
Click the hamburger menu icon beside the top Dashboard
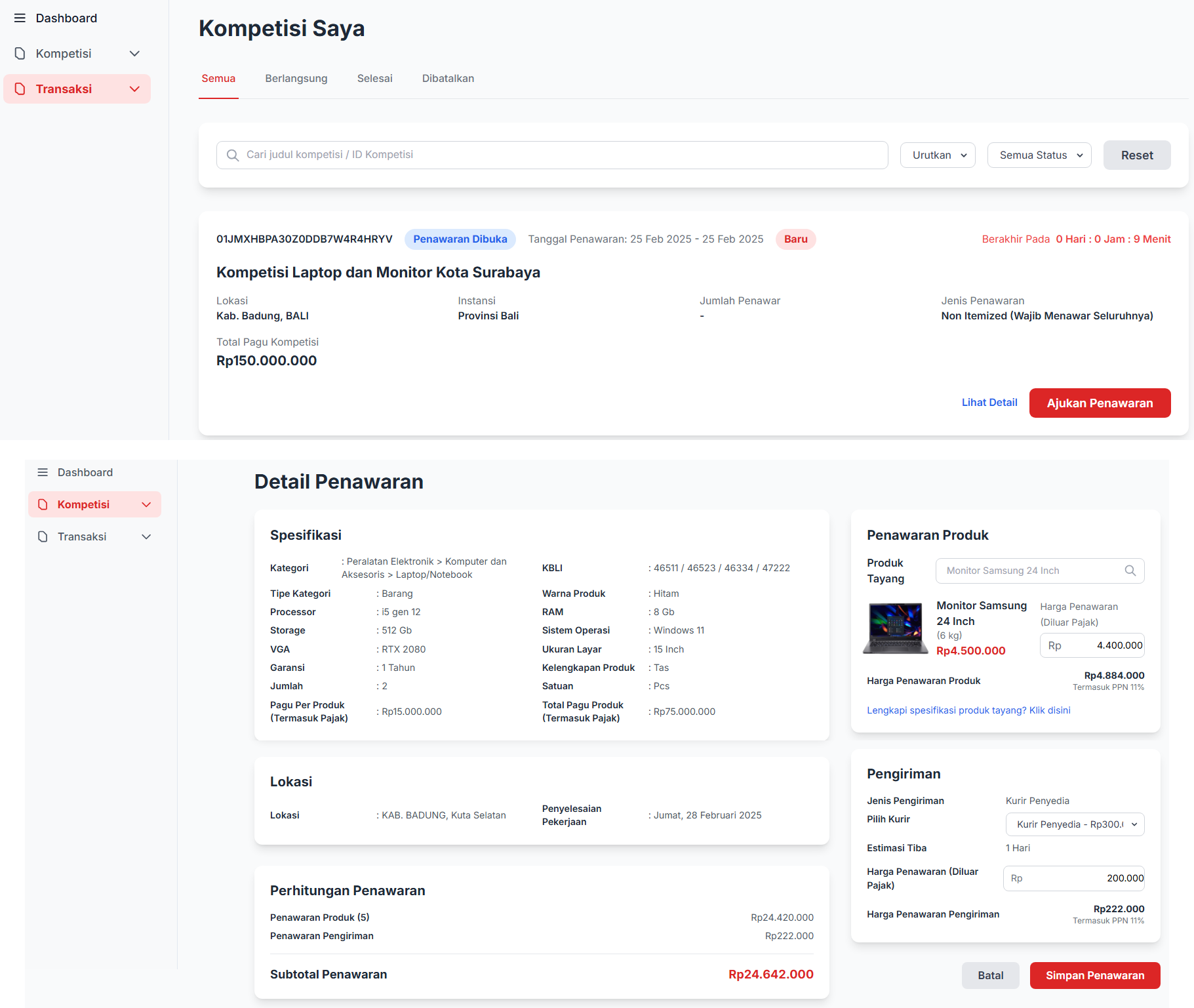point(20,18)
